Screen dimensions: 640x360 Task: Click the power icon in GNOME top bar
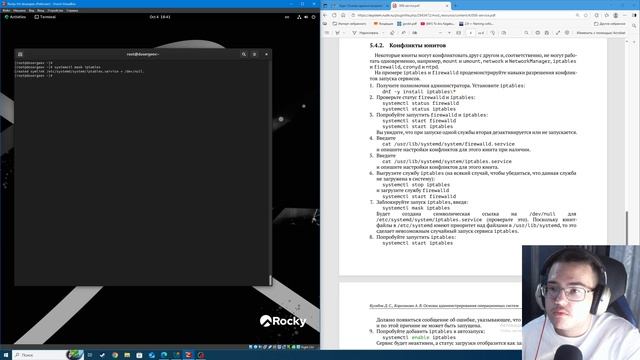click(313, 17)
